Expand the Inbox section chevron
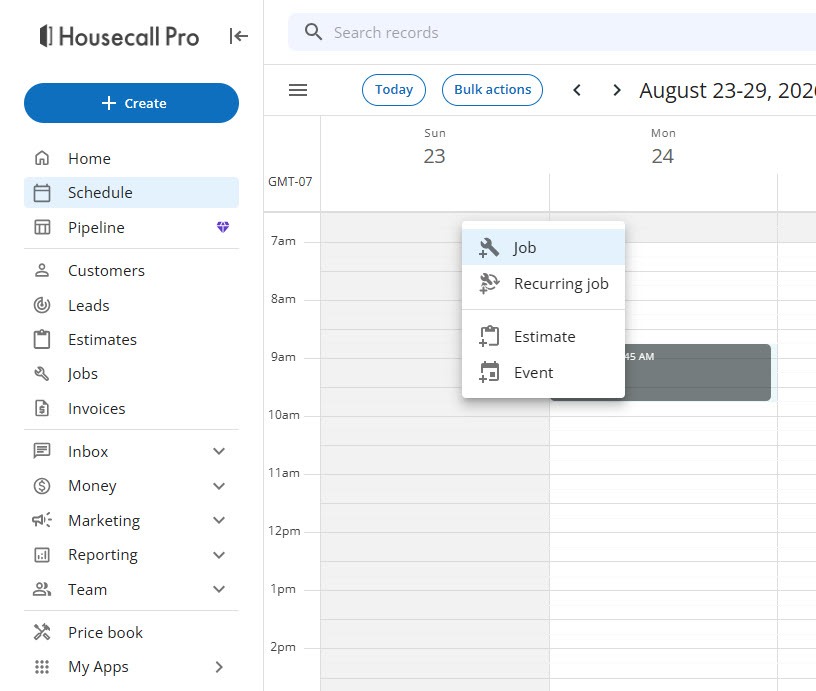Image resolution: width=816 pixels, height=691 pixels. click(219, 451)
